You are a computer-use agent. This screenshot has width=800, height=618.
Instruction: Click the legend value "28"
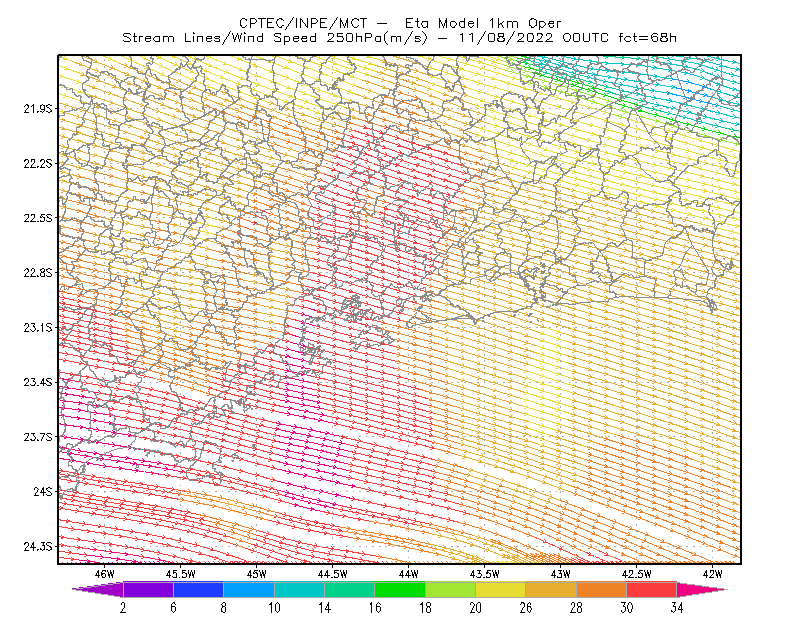(x=576, y=608)
